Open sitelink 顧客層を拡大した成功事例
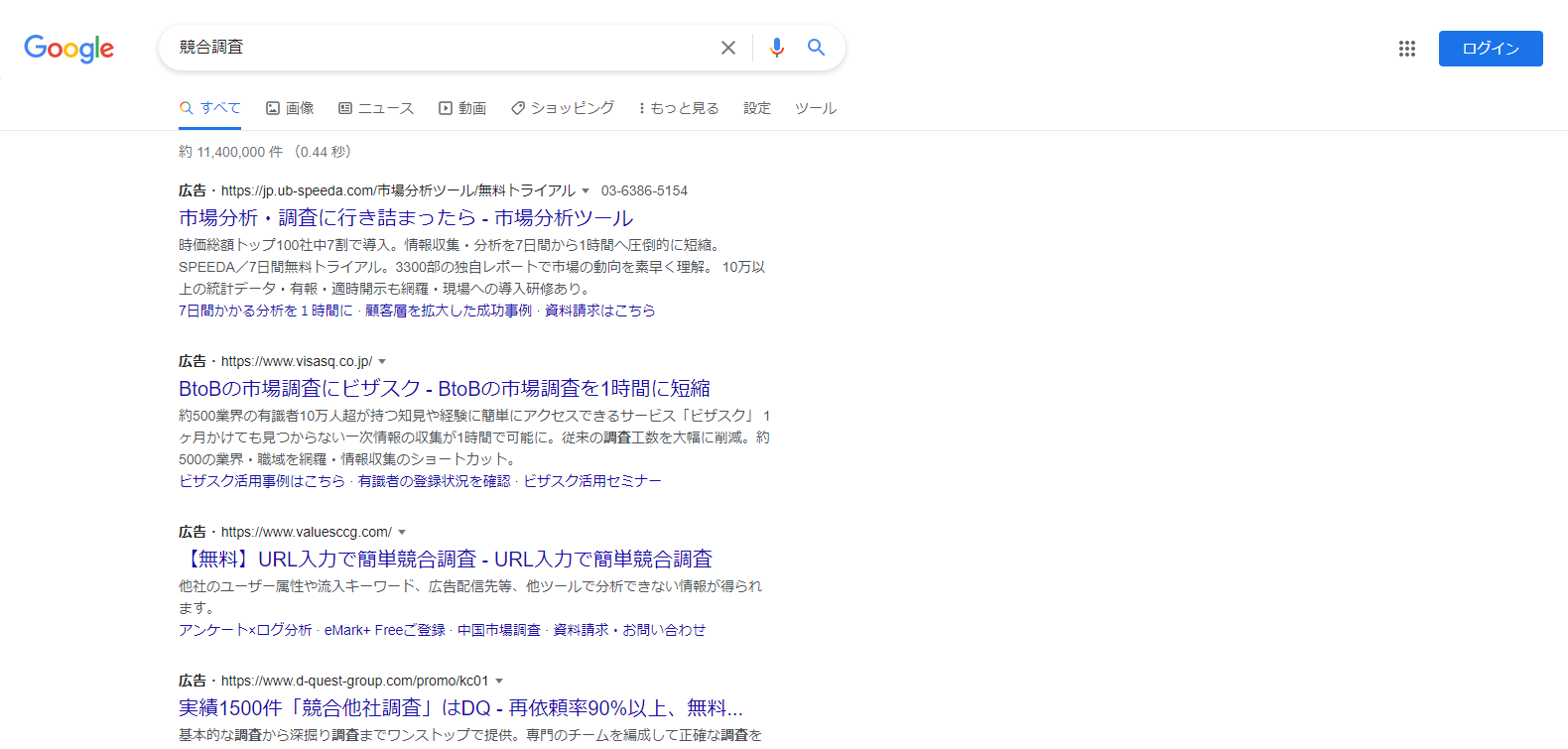Image resolution: width=1568 pixels, height=749 pixels. click(449, 311)
